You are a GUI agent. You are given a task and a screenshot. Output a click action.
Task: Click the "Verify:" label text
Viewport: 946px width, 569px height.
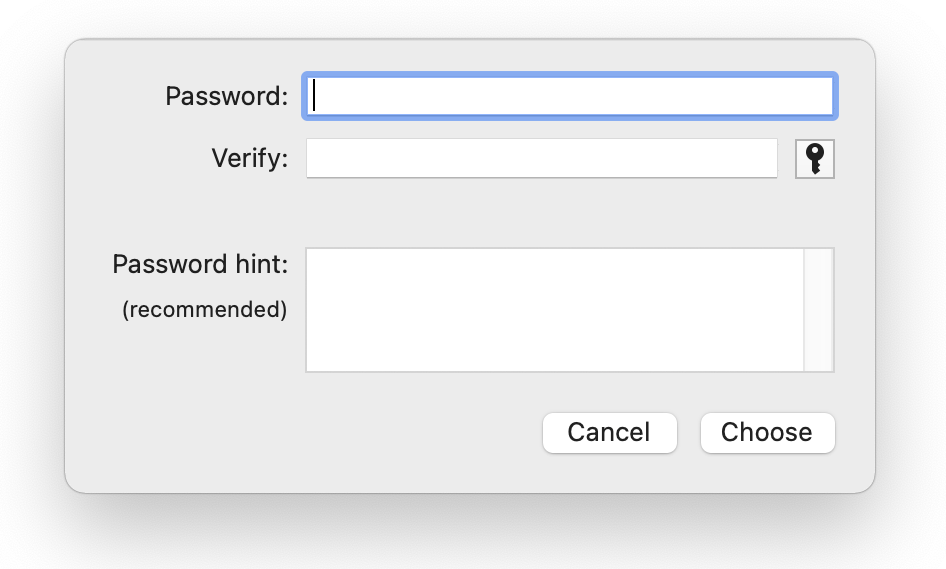pos(249,158)
